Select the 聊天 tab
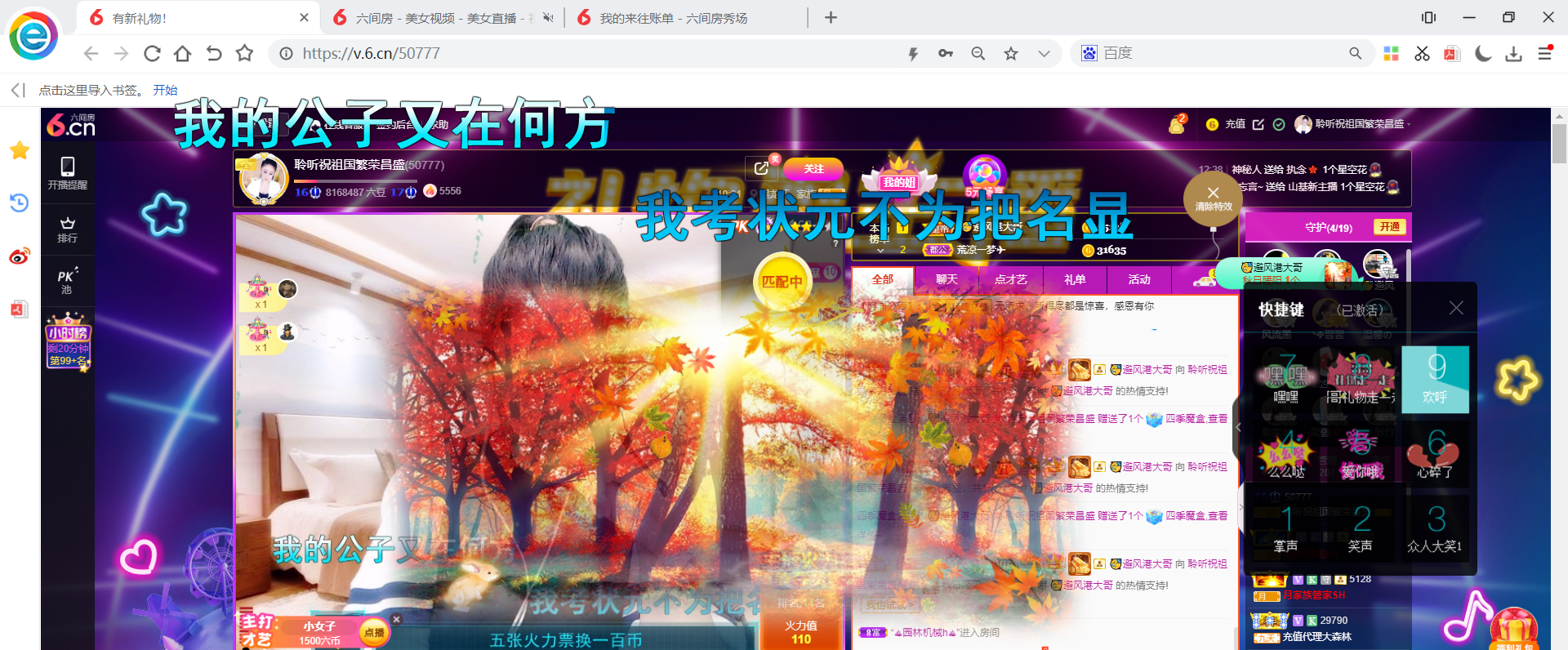This screenshot has height=650, width=1568. pos(947,279)
